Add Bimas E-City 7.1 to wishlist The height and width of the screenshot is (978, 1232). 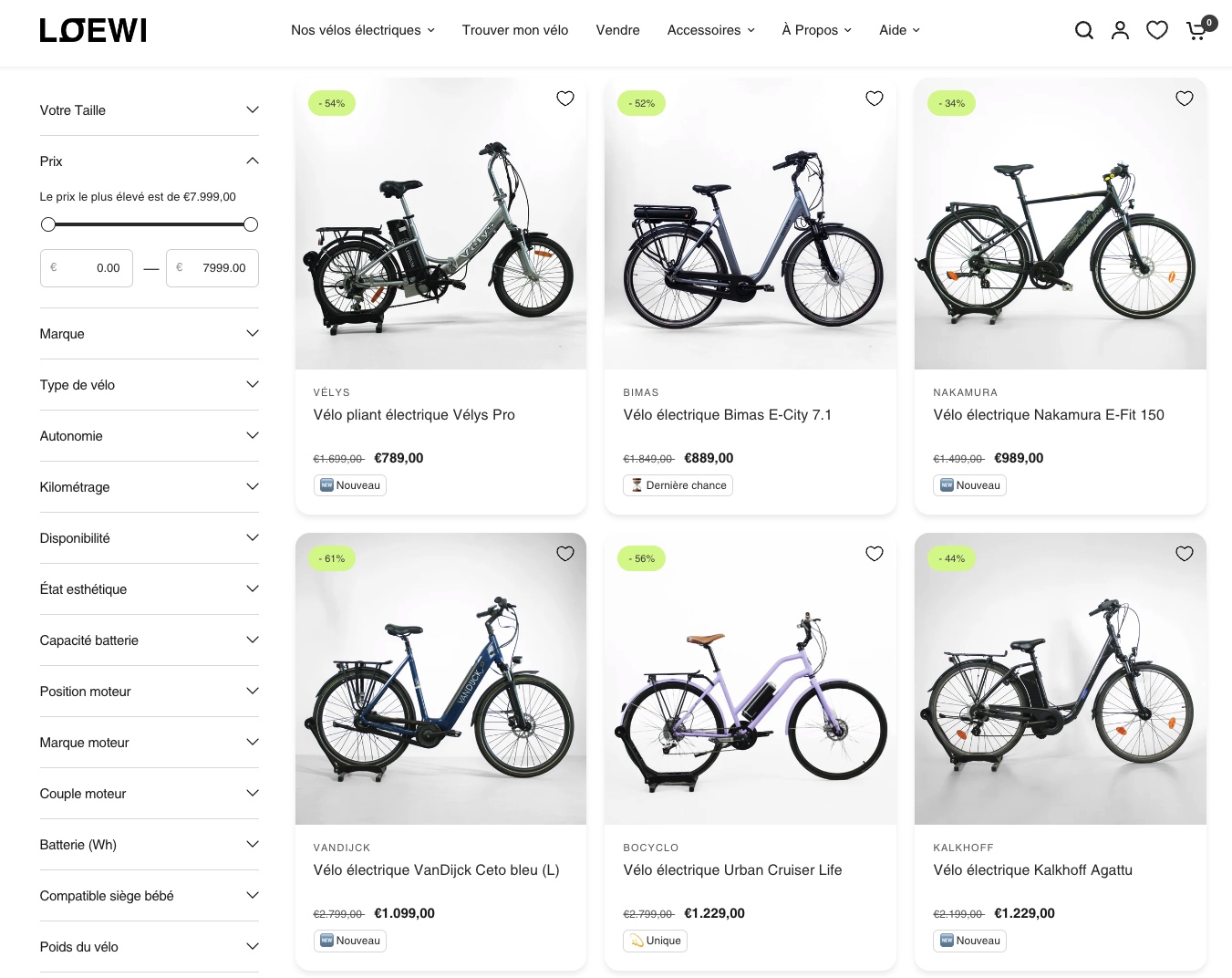click(875, 99)
